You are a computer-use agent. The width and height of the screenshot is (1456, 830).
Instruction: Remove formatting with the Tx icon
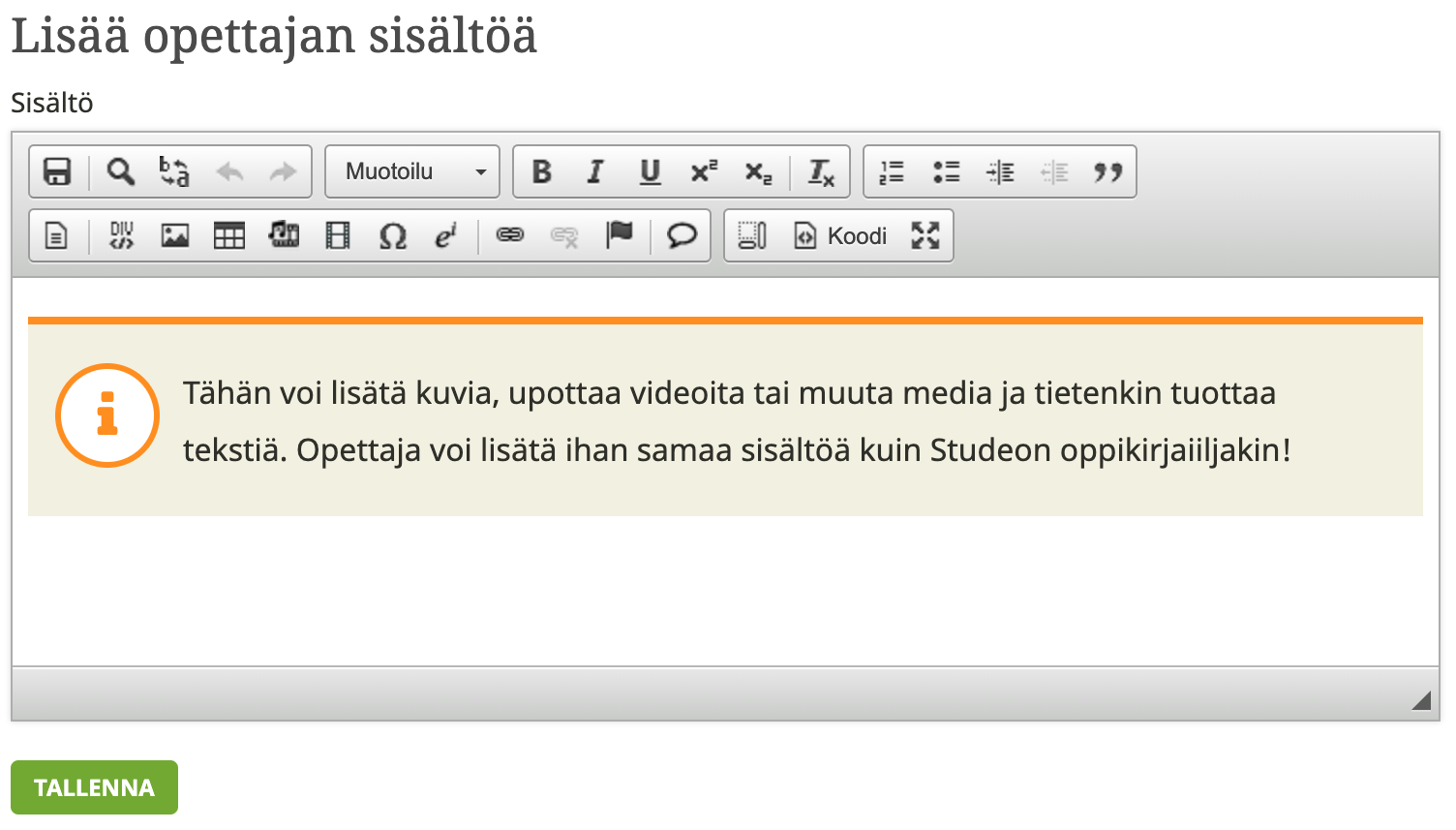pos(821,171)
